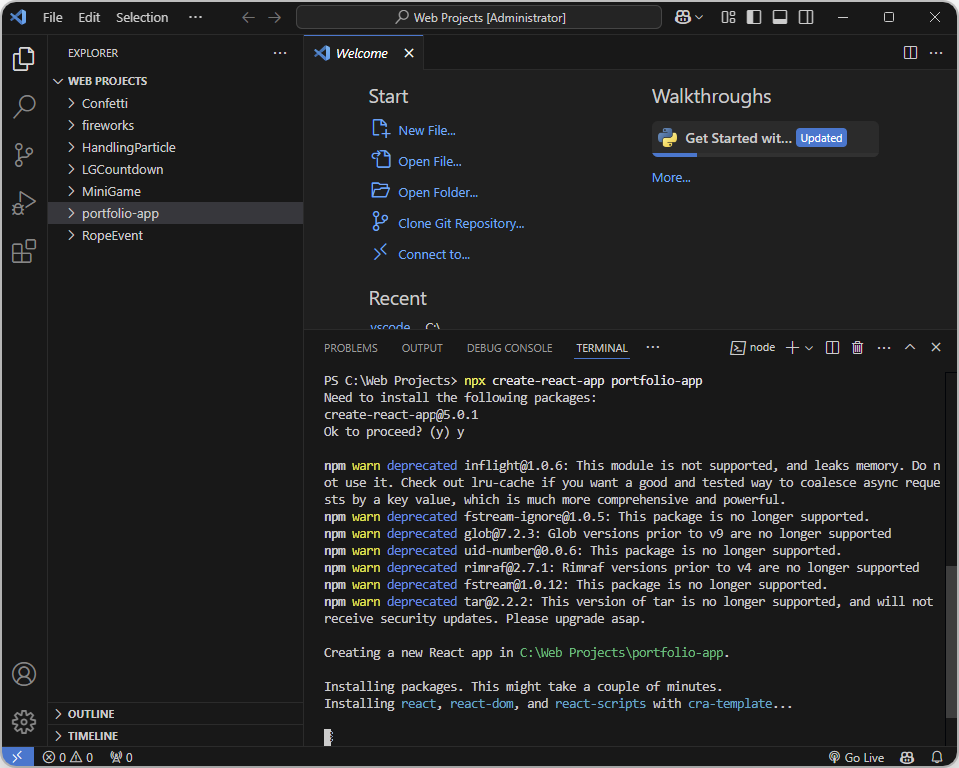Open the Explorer view in activity bar
959x768 pixels.
point(24,59)
